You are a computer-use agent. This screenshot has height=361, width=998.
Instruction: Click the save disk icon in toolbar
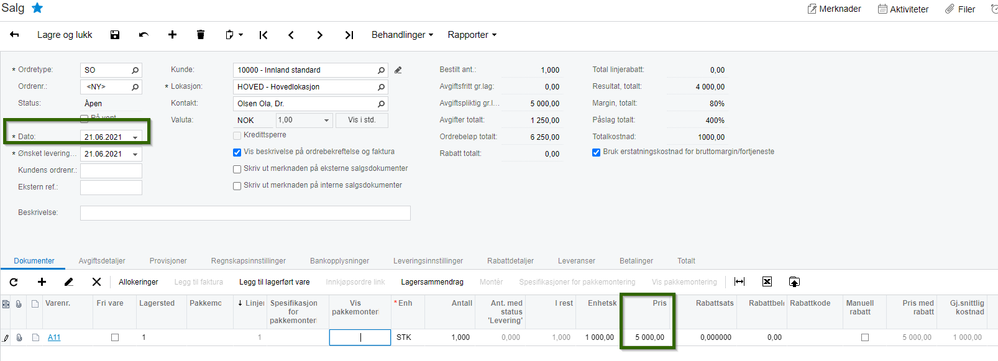tap(115, 35)
